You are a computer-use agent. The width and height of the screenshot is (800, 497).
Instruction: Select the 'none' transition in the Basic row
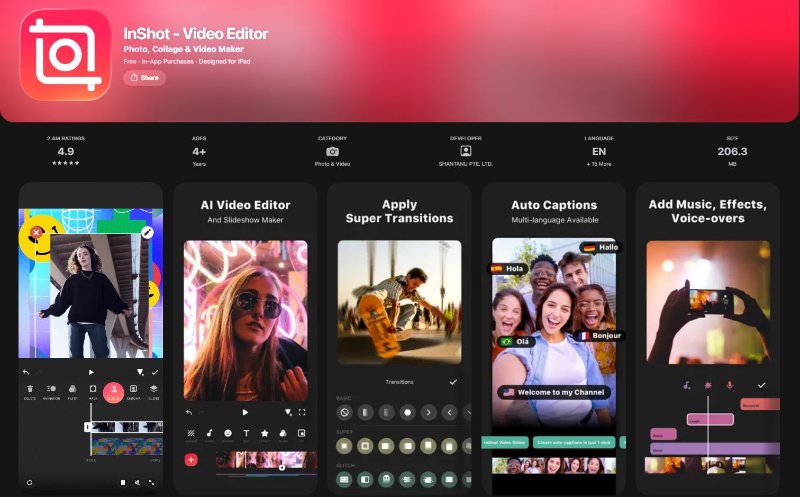(344, 412)
